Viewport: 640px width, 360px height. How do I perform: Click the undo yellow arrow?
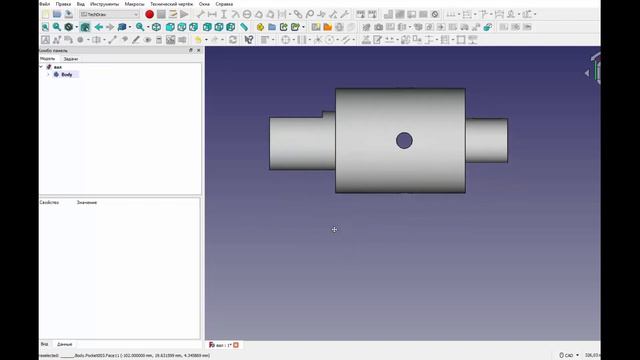coord(198,40)
